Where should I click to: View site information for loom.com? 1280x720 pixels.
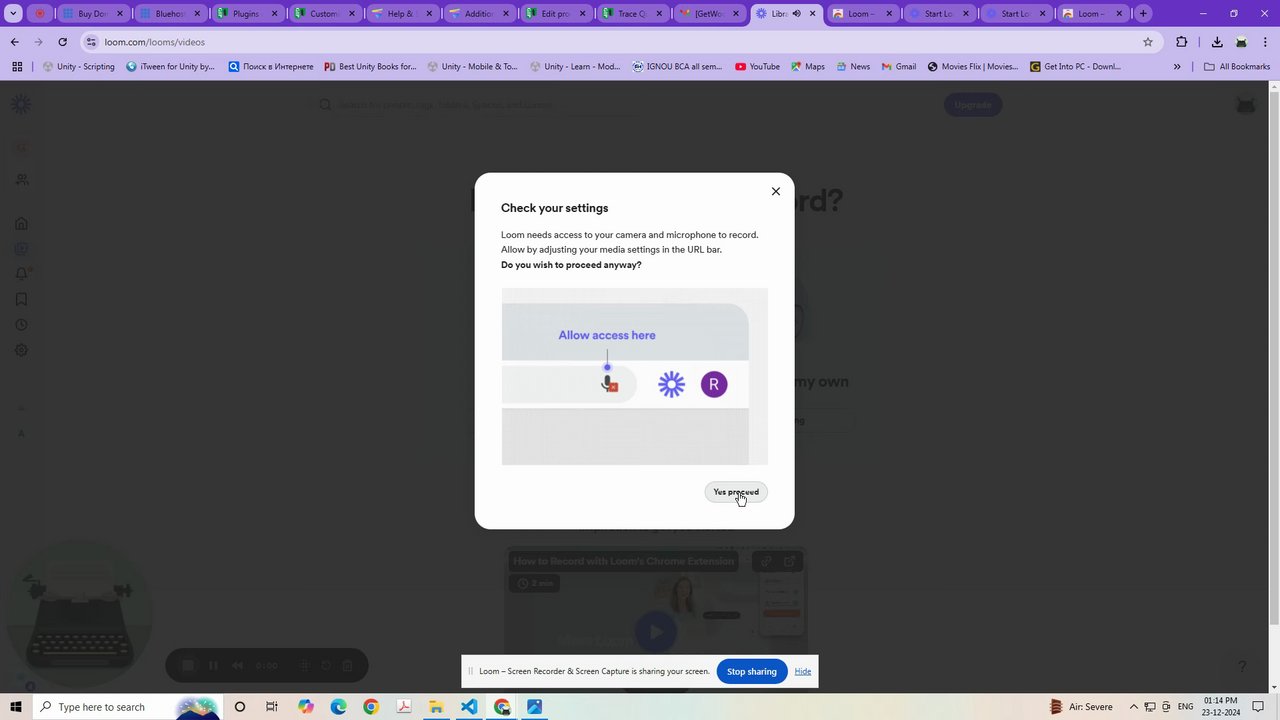(x=91, y=42)
